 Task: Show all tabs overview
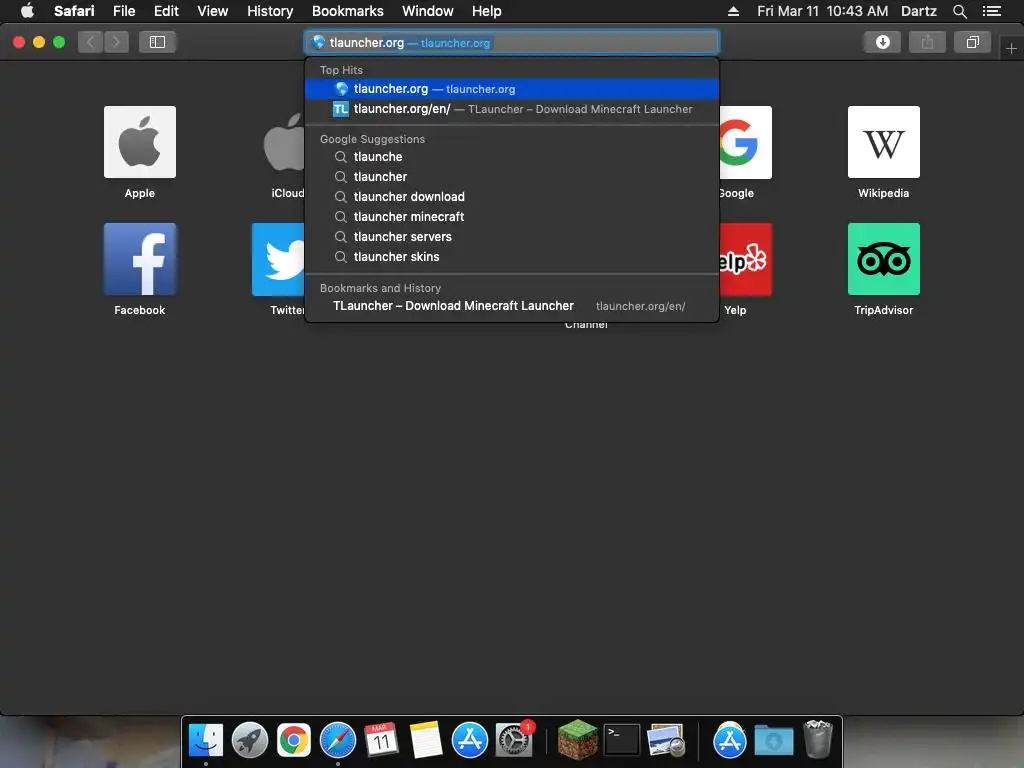pyautogui.click(x=972, y=42)
